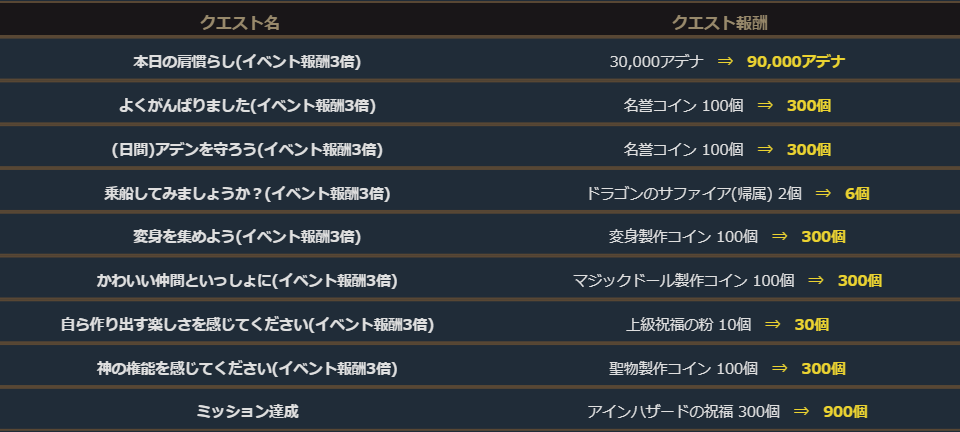960x432 pixels.
Task: Select the (日間)アデンを守ろう quest row
Action: [246, 149]
